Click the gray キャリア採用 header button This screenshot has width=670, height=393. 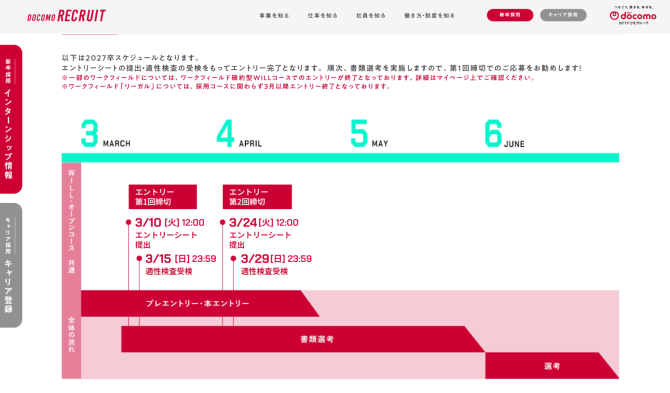(x=563, y=15)
